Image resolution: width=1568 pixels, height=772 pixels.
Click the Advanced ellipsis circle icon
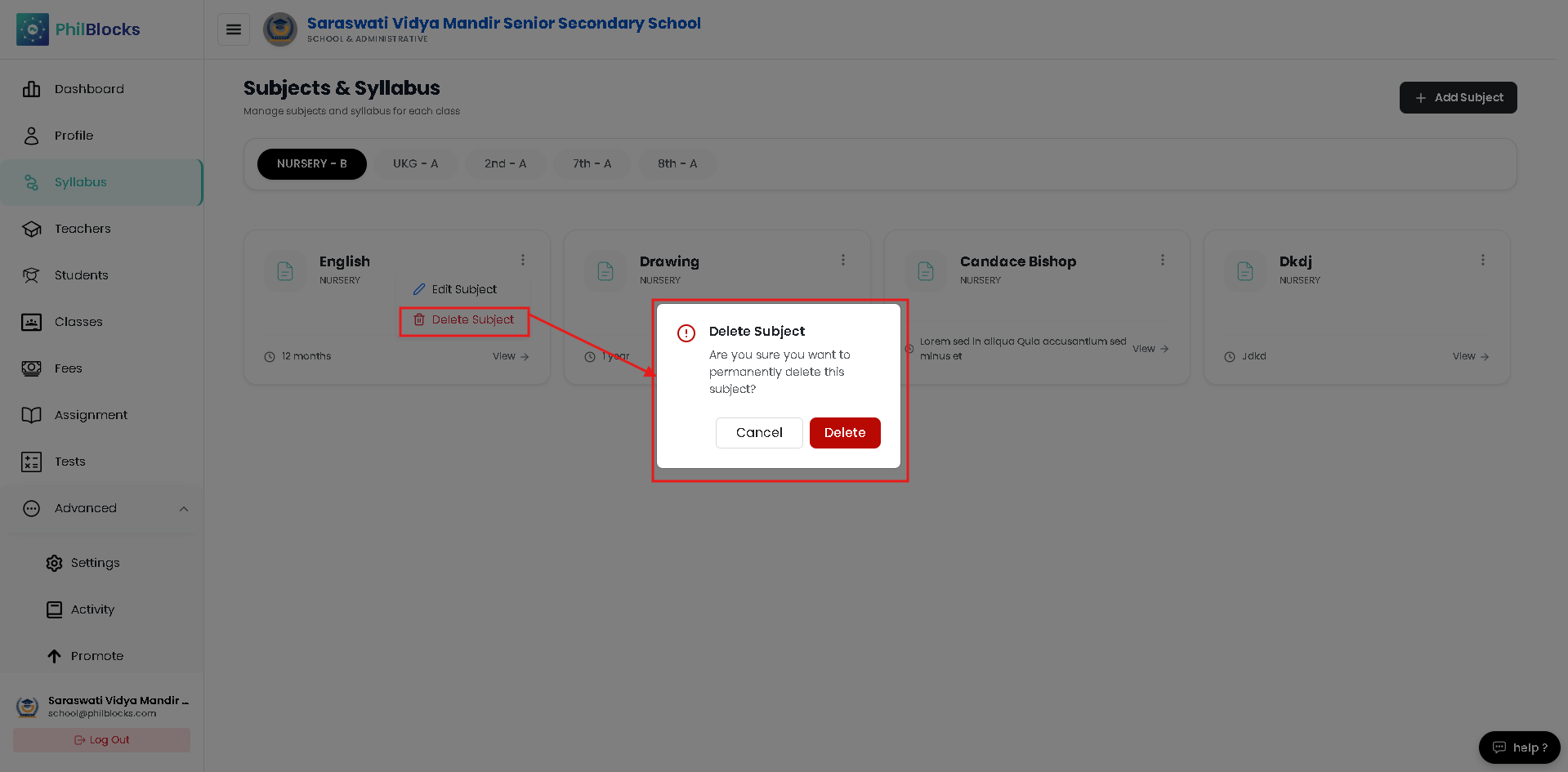pyautogui.click(x=32, y=508)
